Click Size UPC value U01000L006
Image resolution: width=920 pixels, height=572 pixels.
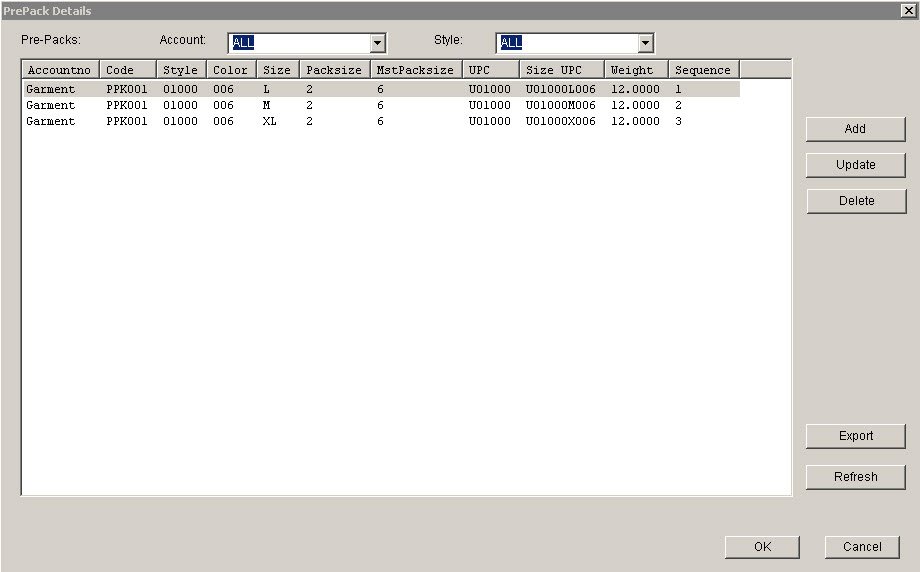pyautogui.click(x=560, y=89)
